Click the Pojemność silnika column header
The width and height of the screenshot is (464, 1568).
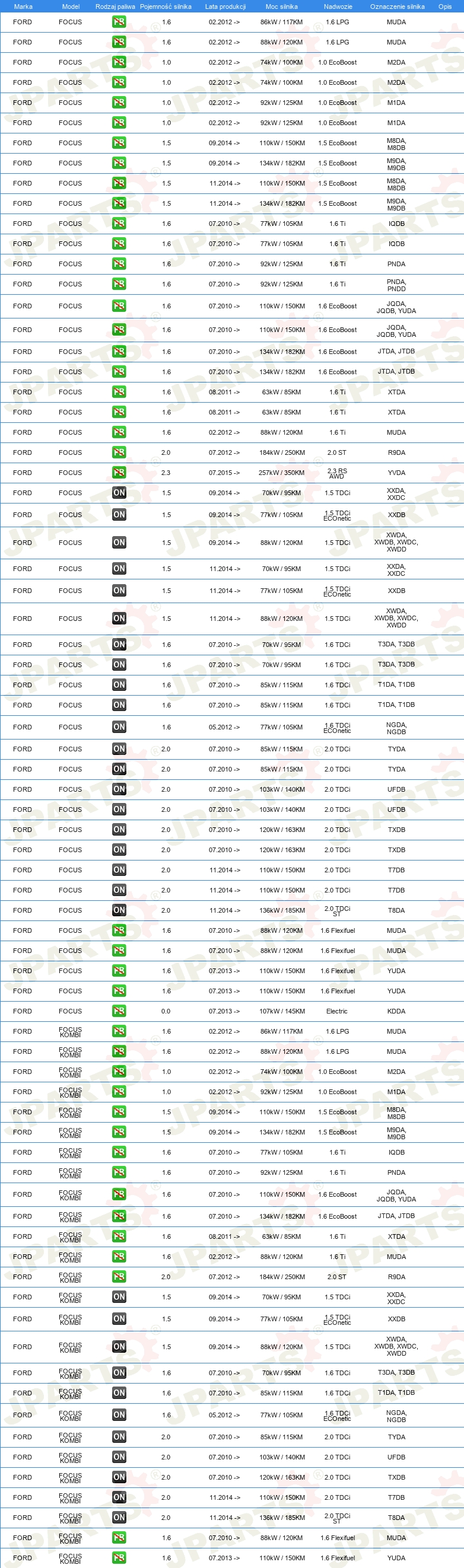coord(166,7)
